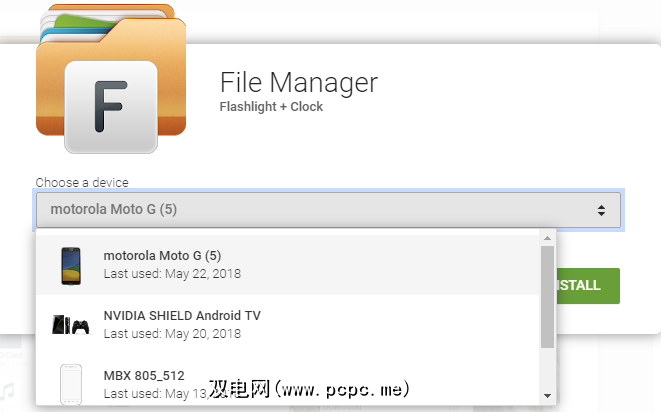Click the NVIDIA SHIELD console icon

tap(69, 324)
